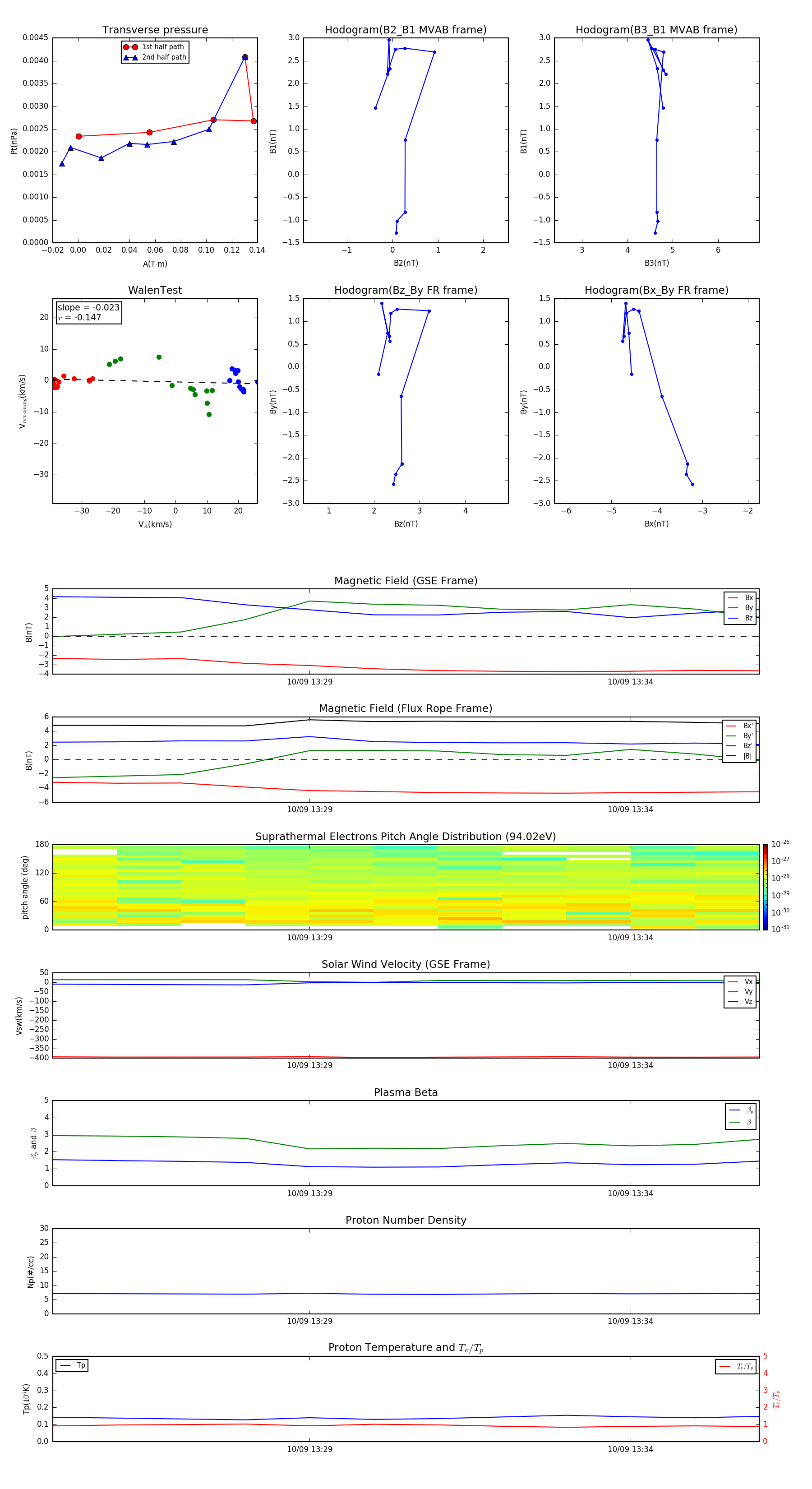The image size is (812, 1489).
Task: Click 'Hodogram(Bx_By FR frame)' title
Action: [656, 290]
